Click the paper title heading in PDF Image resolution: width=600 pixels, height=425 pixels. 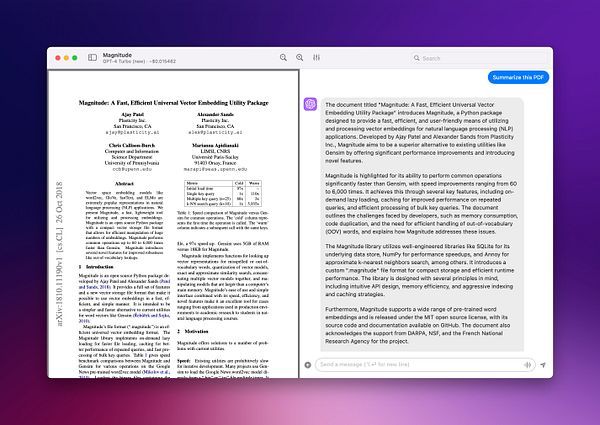pyautogui.click(x=173, y=103)
